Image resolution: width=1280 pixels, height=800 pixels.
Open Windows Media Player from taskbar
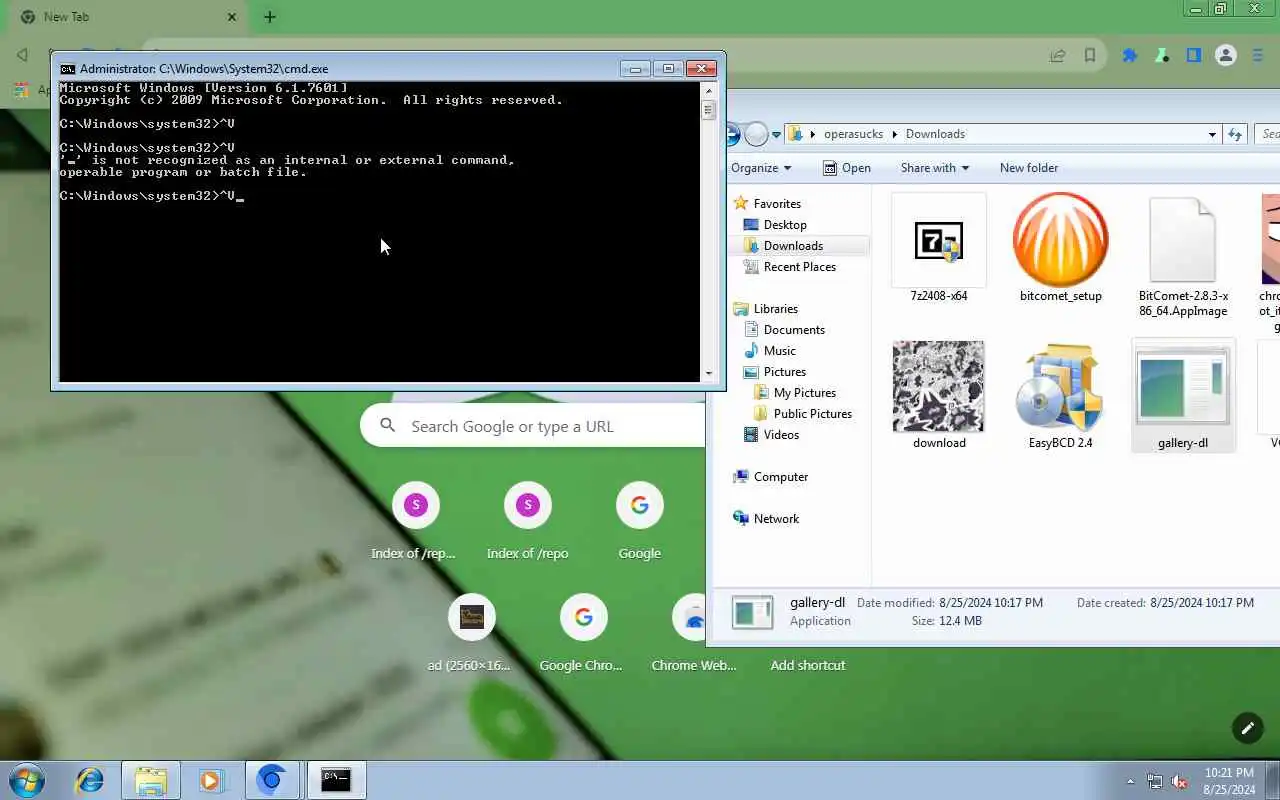(210, 780)
